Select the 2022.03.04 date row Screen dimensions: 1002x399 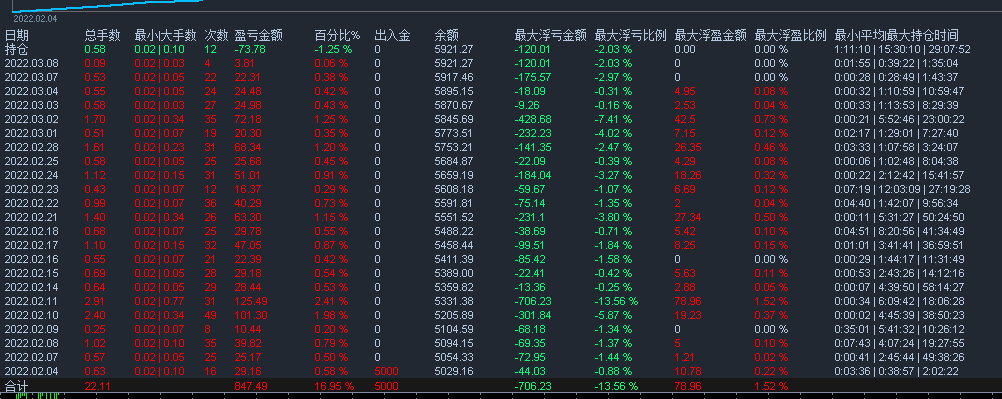tap(31, 91)
